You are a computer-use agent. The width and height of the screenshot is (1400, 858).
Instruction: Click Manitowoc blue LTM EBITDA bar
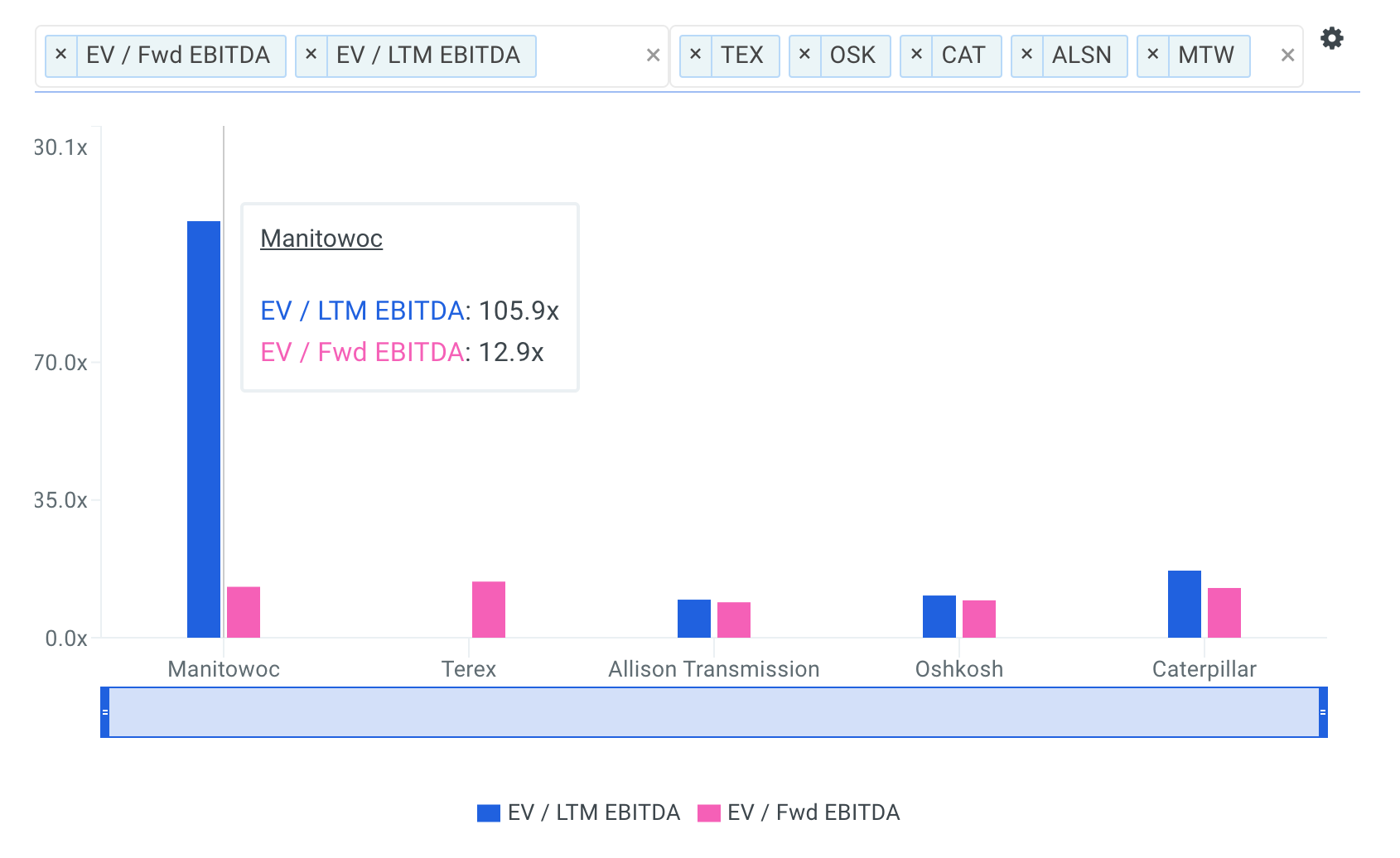click(204, 429)
